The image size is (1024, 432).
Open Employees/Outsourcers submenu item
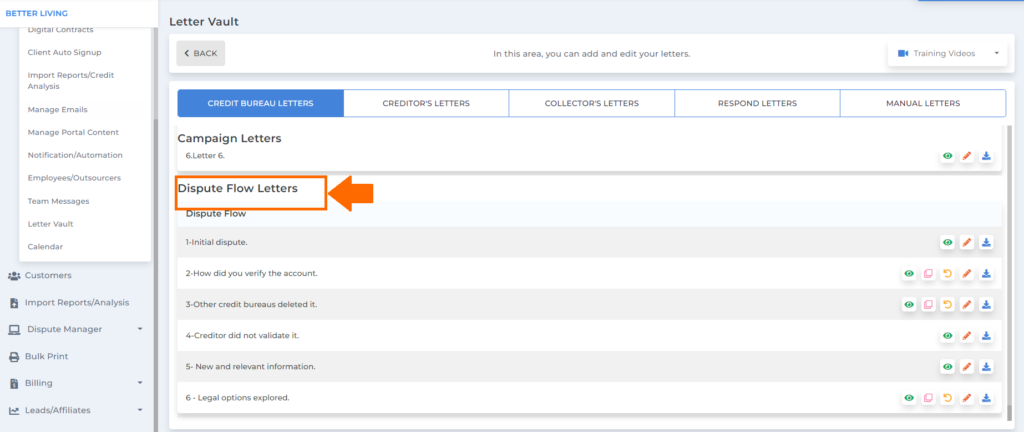click(74, 177)
